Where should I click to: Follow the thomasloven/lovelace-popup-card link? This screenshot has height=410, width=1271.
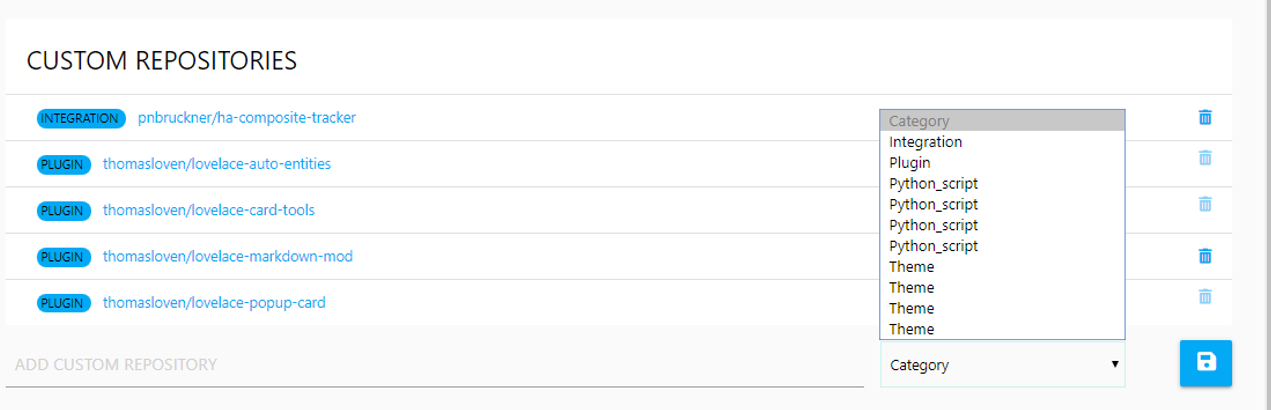[214, 302]
